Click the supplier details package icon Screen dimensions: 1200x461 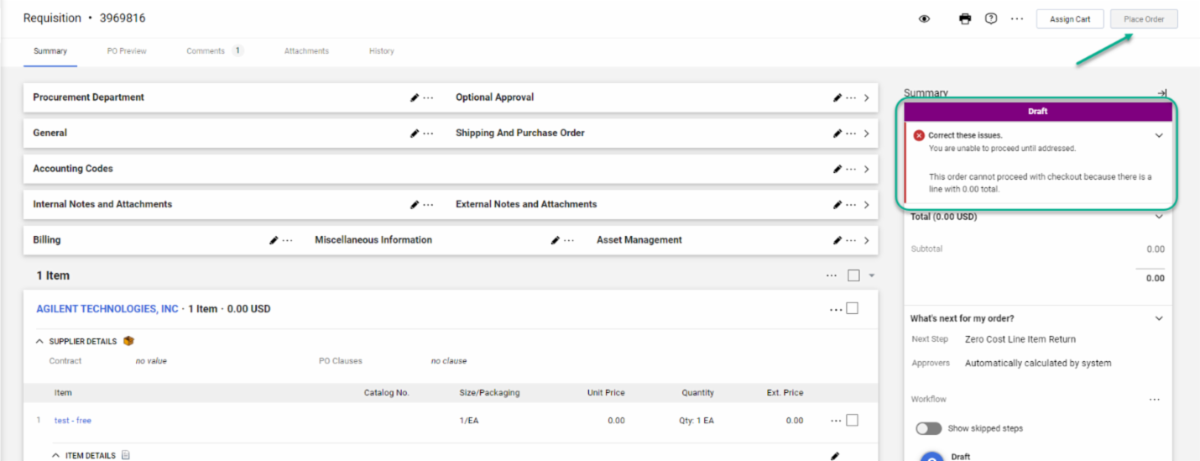coord(128,341)
